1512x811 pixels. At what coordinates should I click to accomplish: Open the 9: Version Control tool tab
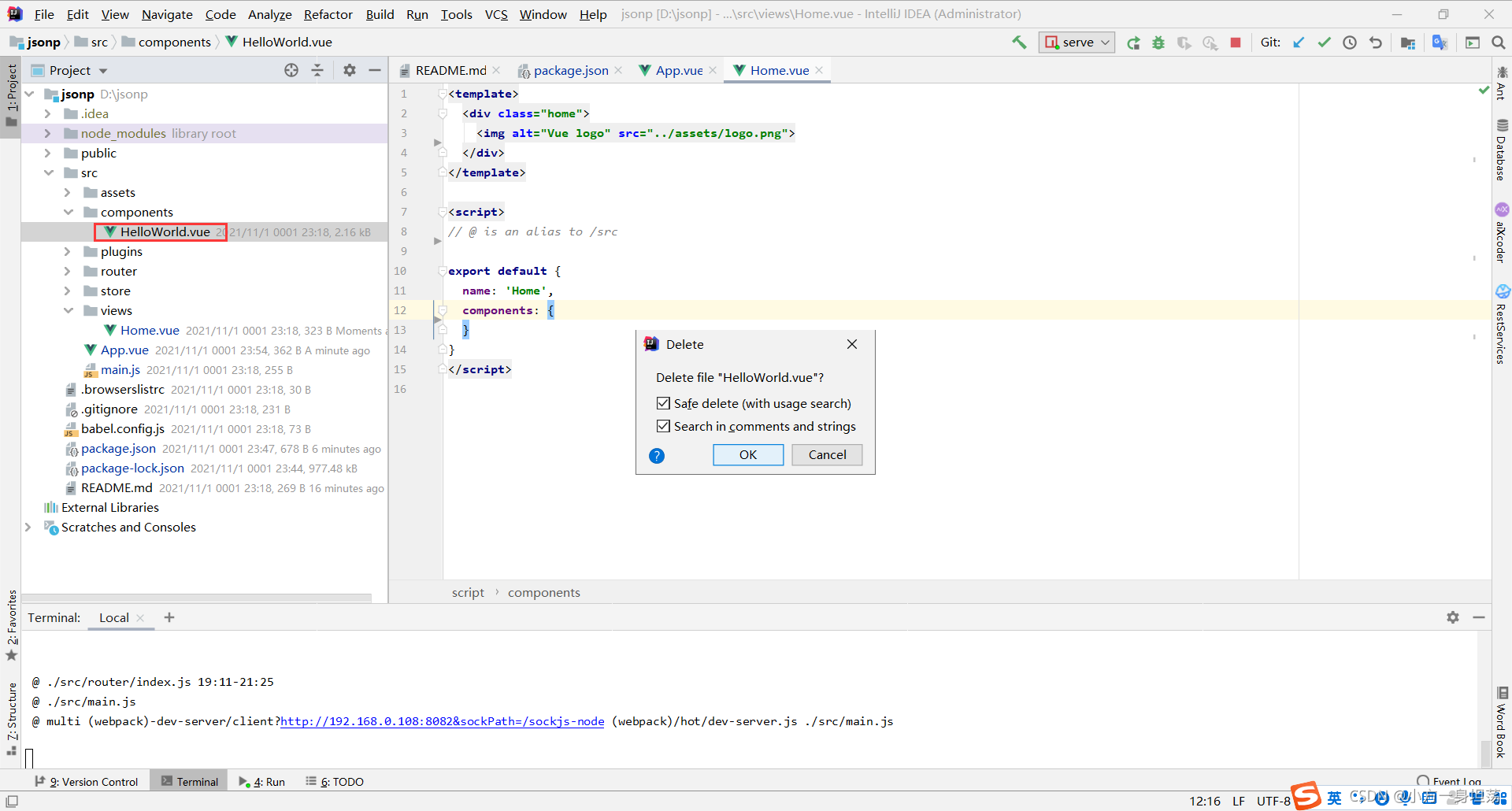click(87, 781)
